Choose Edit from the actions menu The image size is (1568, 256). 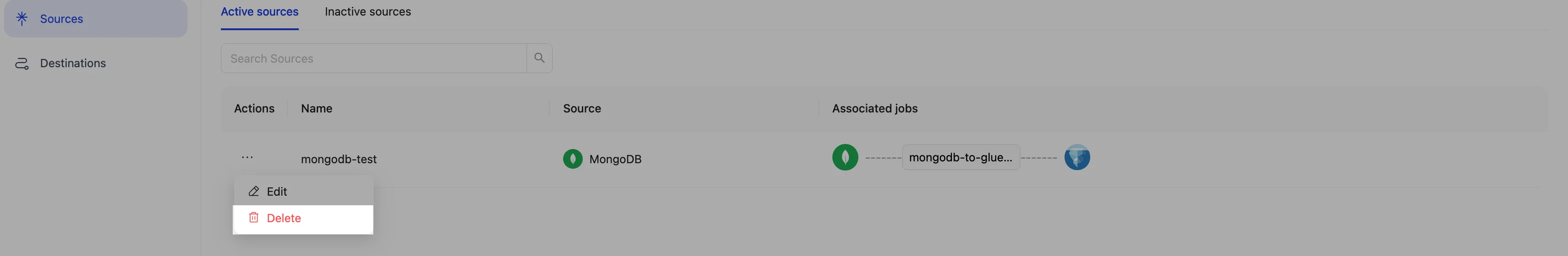pyautogui.click(x=277, y=192)
